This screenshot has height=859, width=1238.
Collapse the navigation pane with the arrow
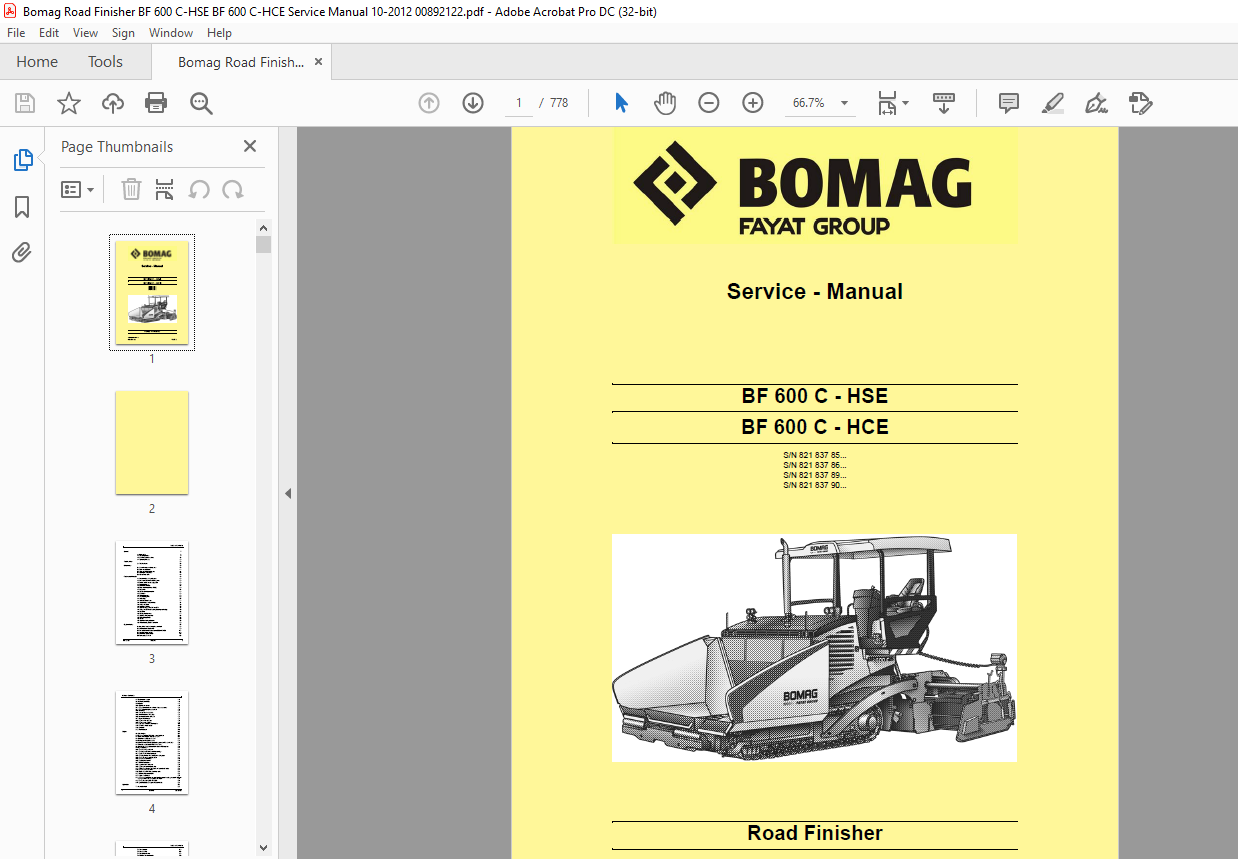(288, 493)
